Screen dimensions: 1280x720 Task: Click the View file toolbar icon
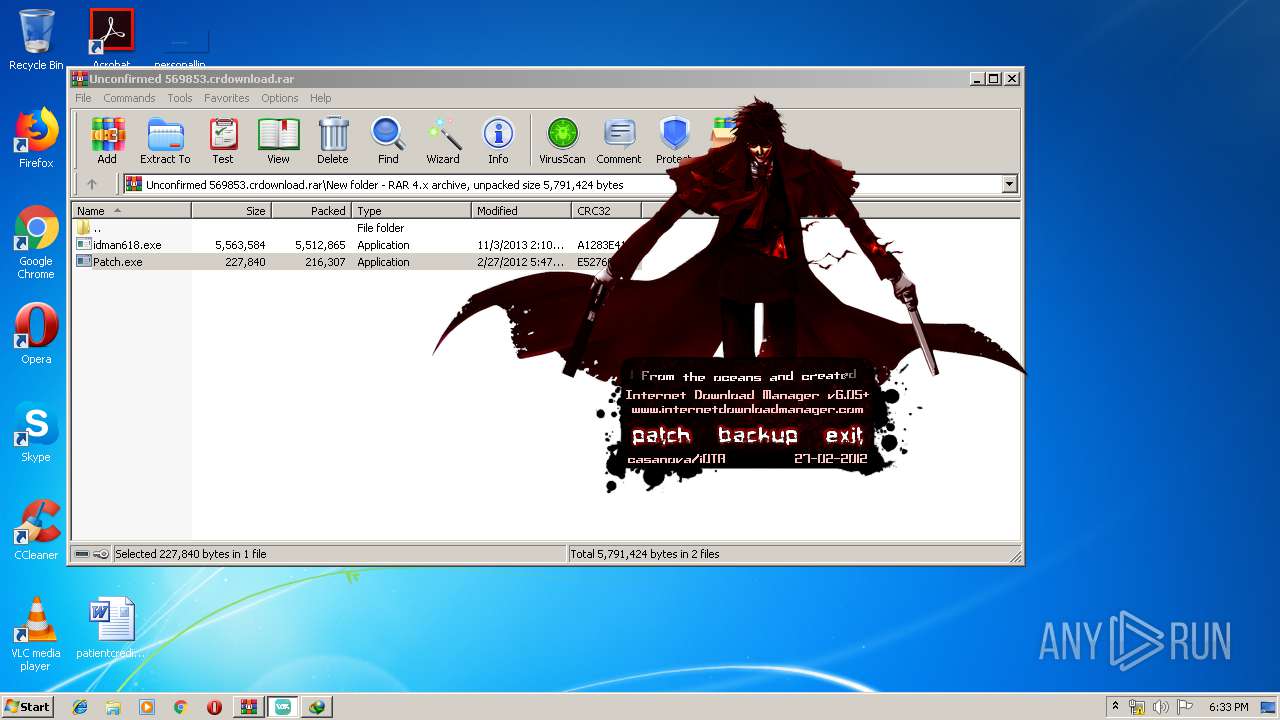278,141
